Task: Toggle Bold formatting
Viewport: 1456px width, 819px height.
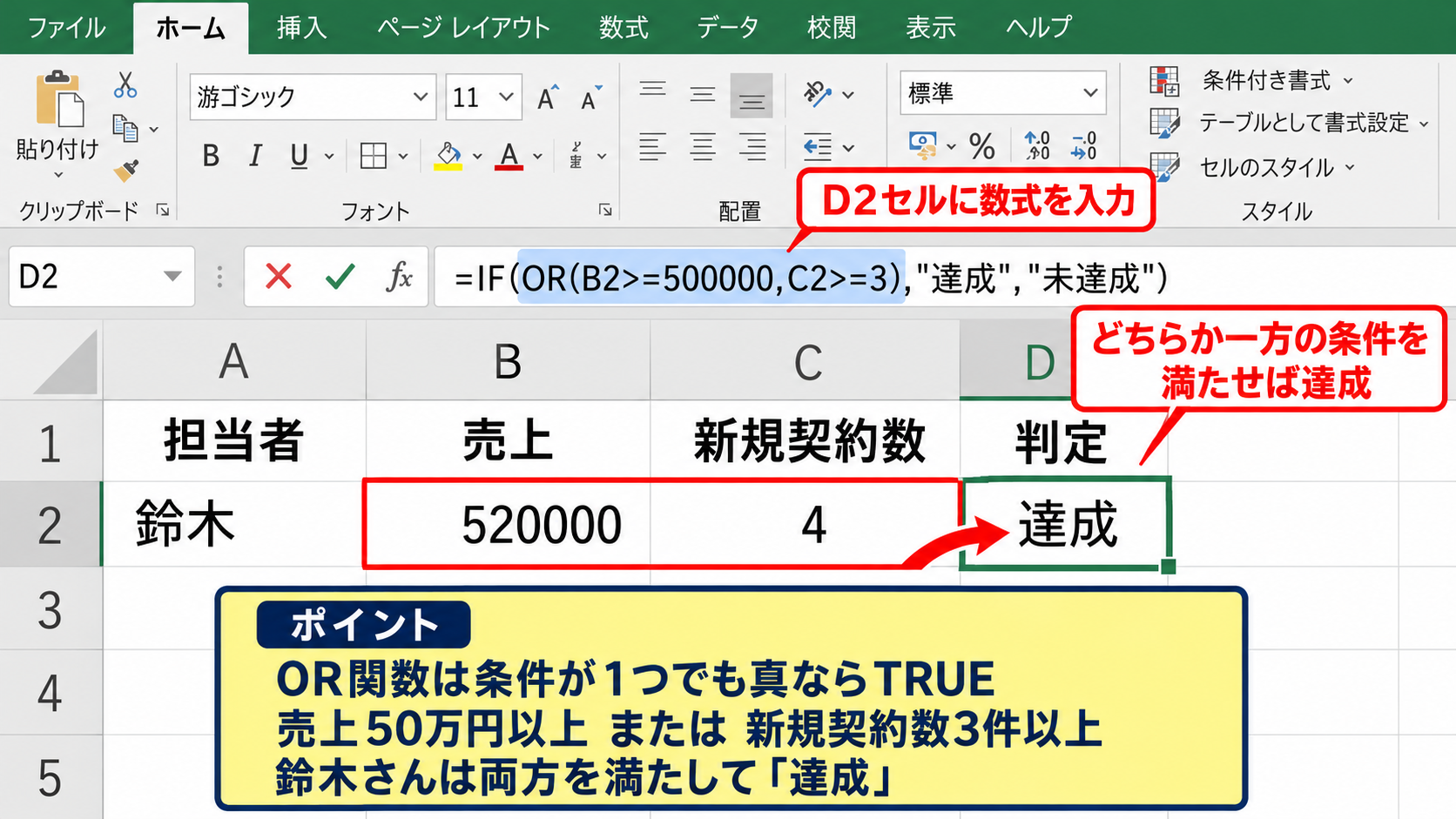Action: point(211,156)
